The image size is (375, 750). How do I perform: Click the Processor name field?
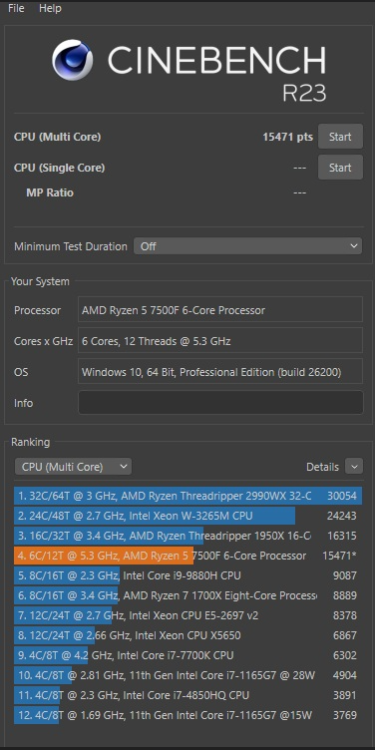221,309
